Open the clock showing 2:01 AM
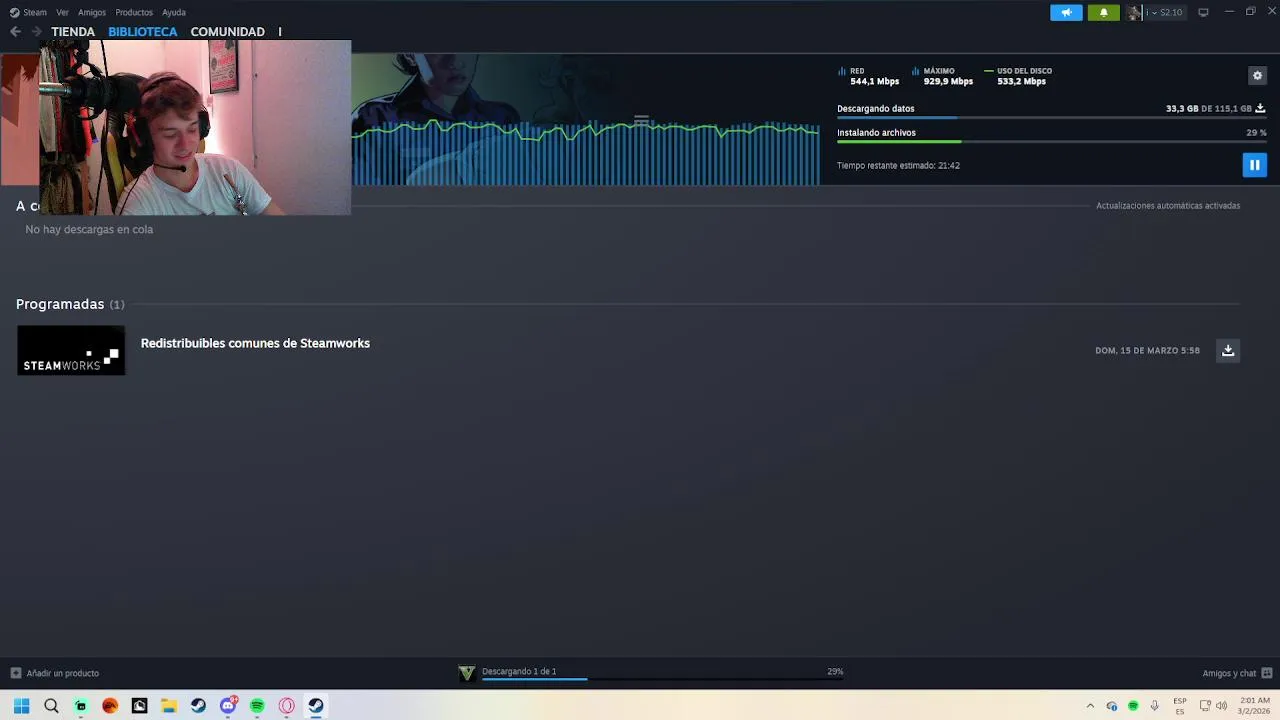This screenshot has width=1280, height=720. pyautogui.click(x=1254, y=706)
